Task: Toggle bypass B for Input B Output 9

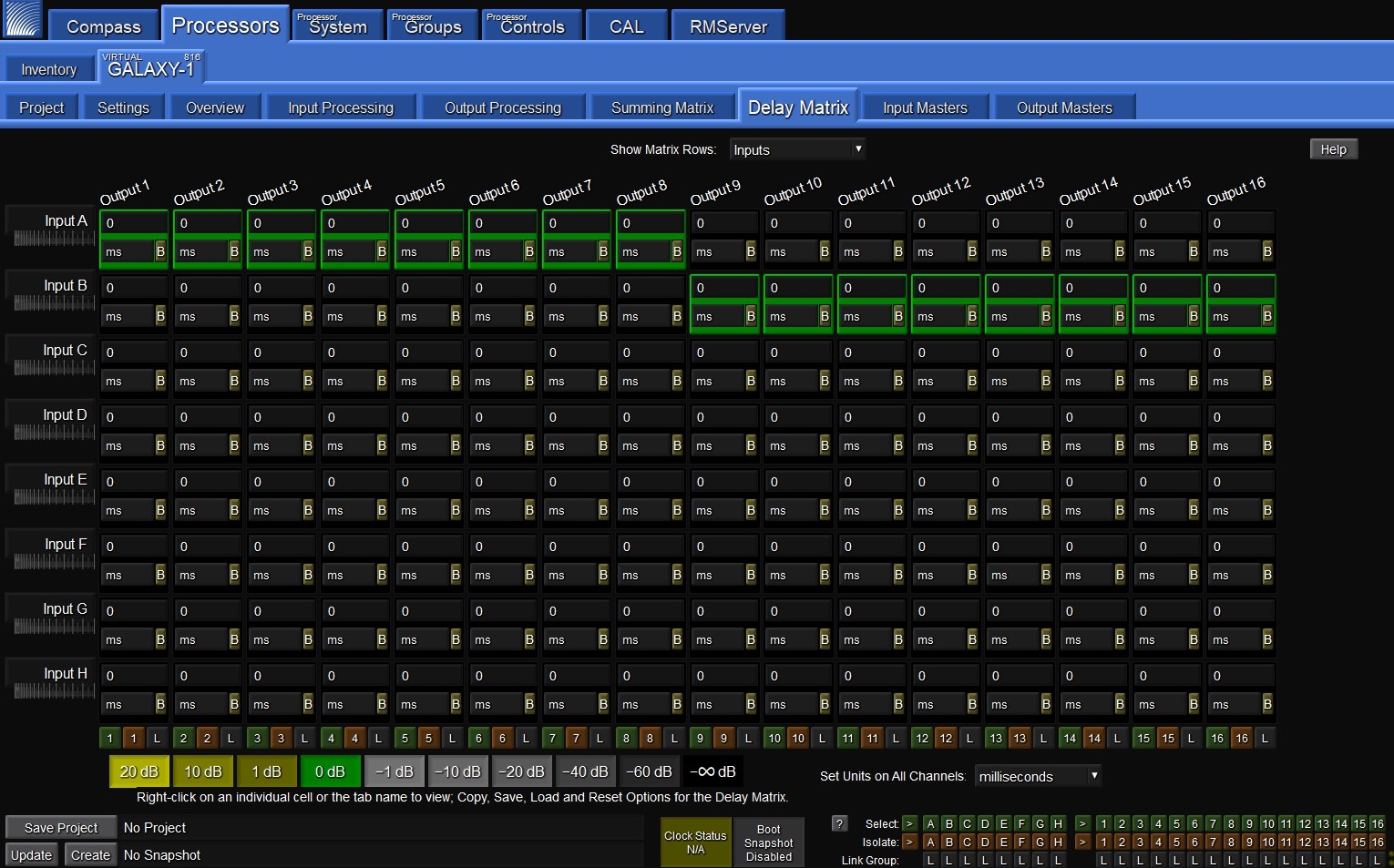Action: tap(751, 316)
